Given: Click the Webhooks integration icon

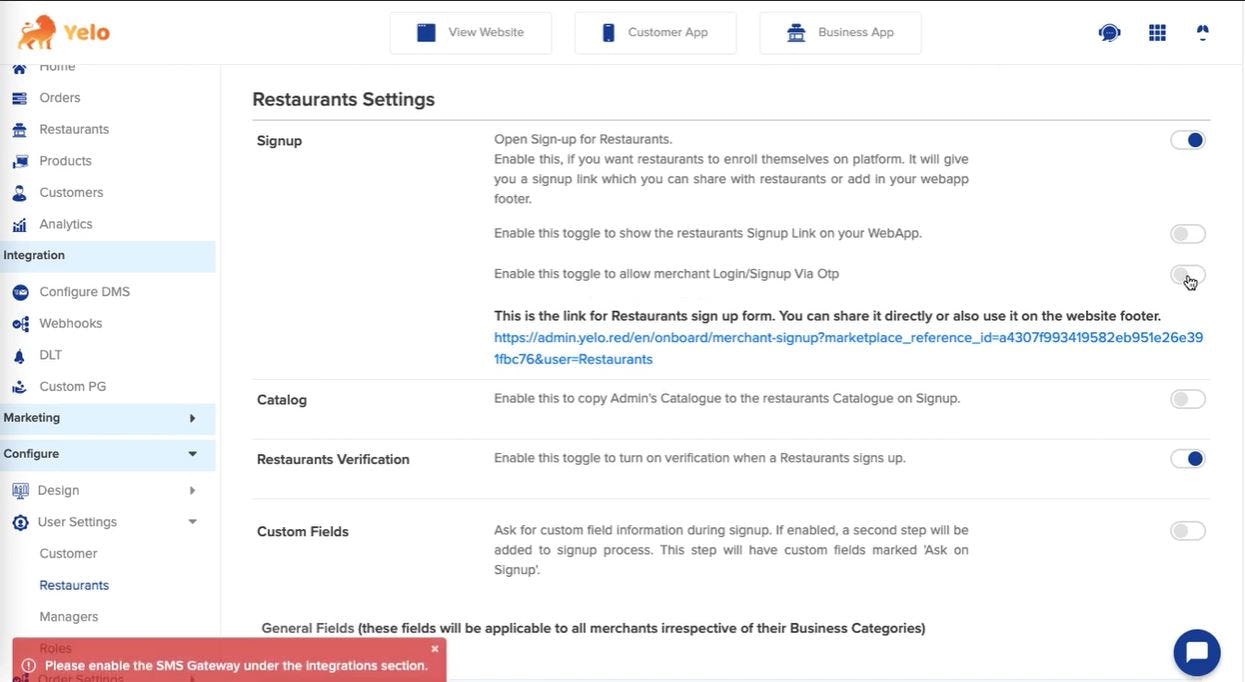Looking at the screenshot, I should [x=19, y=324].
